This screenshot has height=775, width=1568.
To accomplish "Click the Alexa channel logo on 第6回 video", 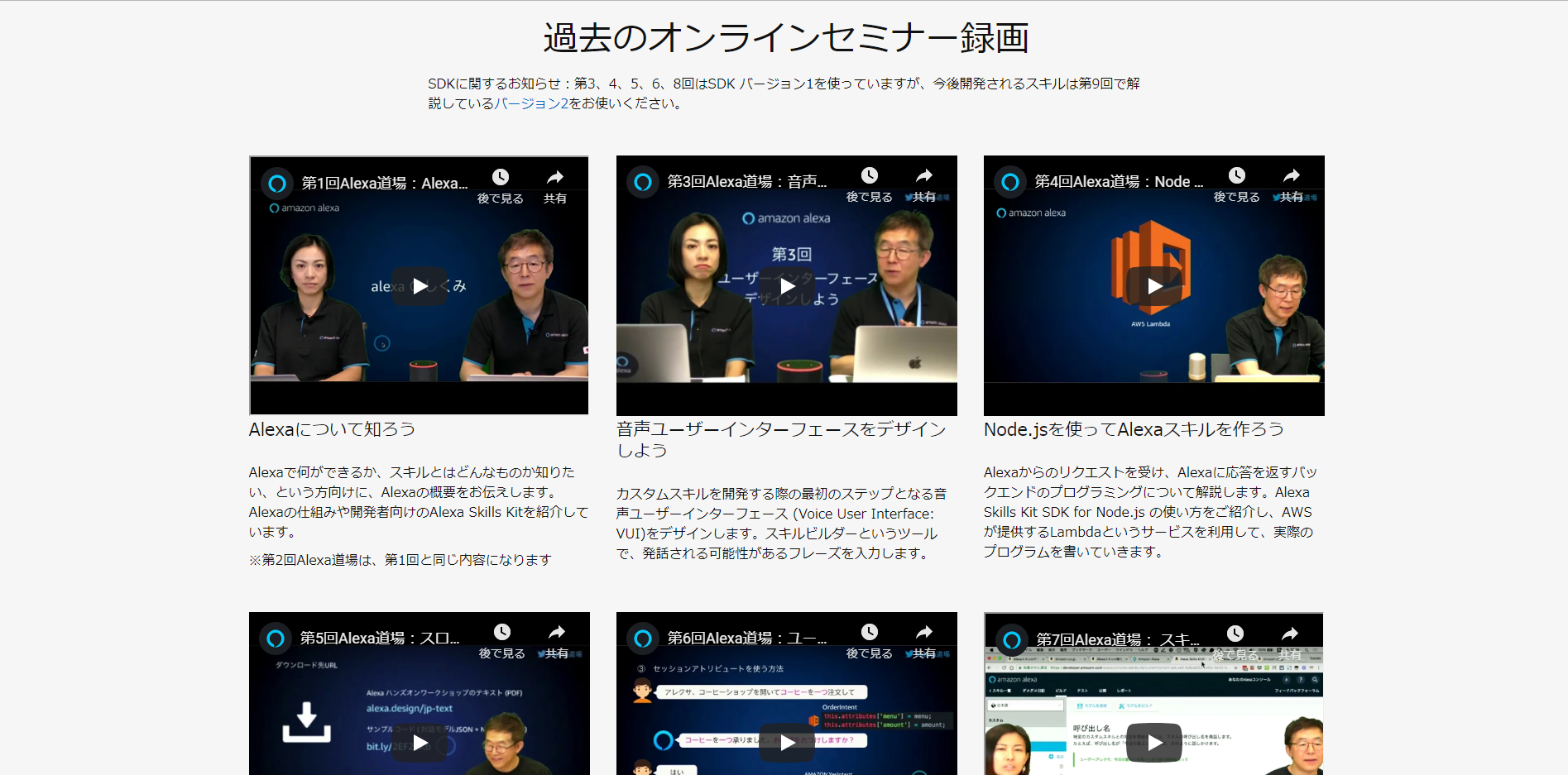I will click(643, 638).
